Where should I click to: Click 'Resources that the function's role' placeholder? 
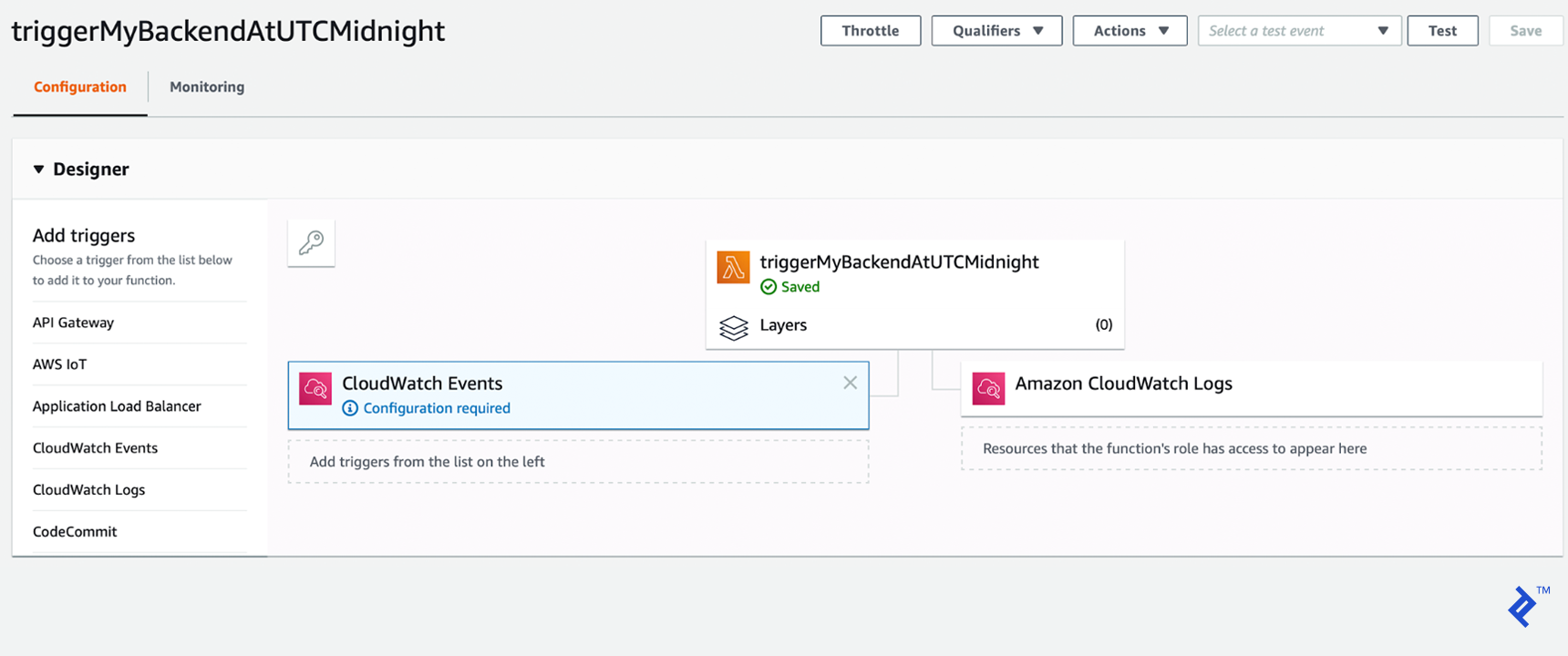[x=1252, y=448]
